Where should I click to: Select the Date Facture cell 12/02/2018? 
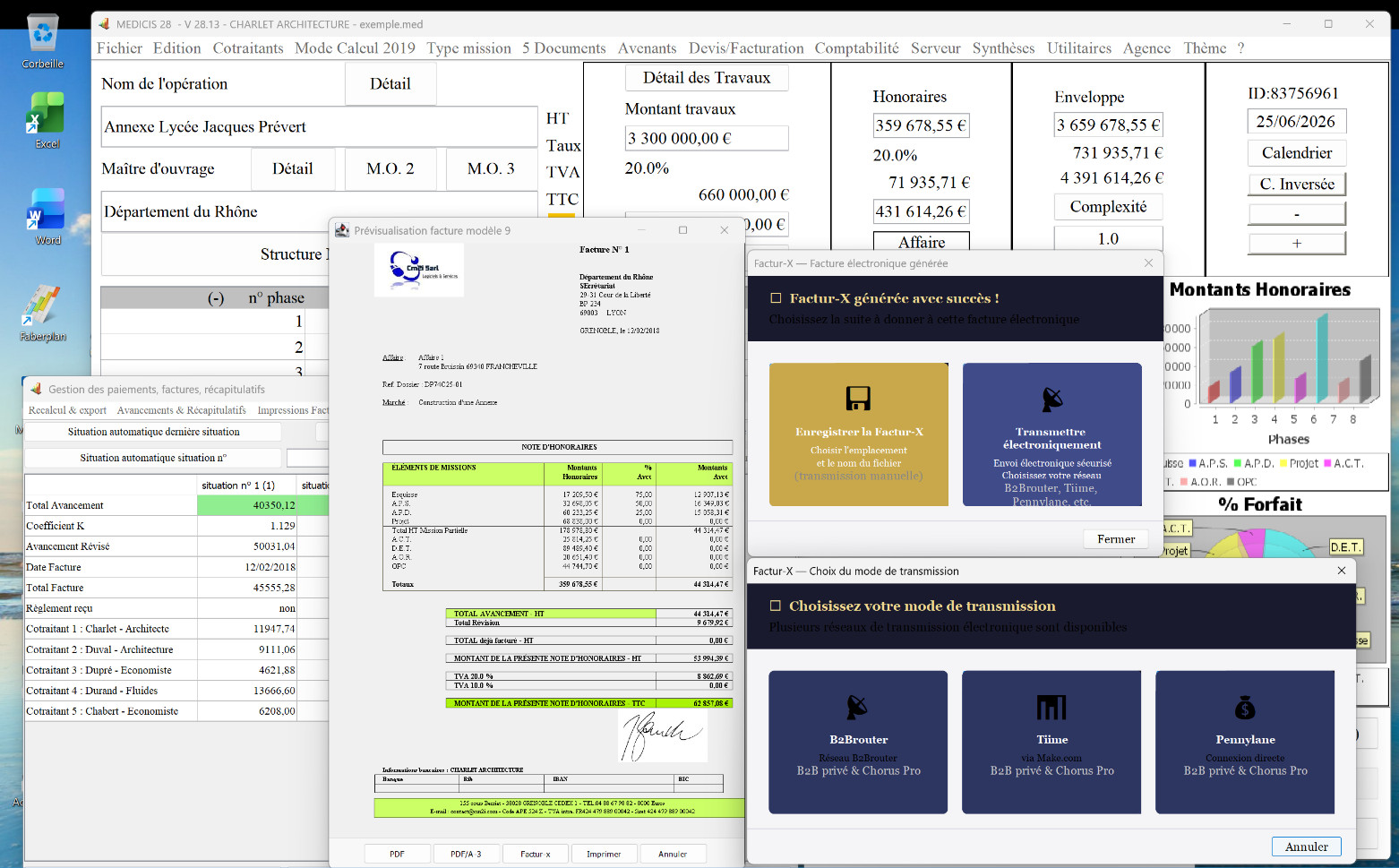click(x=247, y=568)
